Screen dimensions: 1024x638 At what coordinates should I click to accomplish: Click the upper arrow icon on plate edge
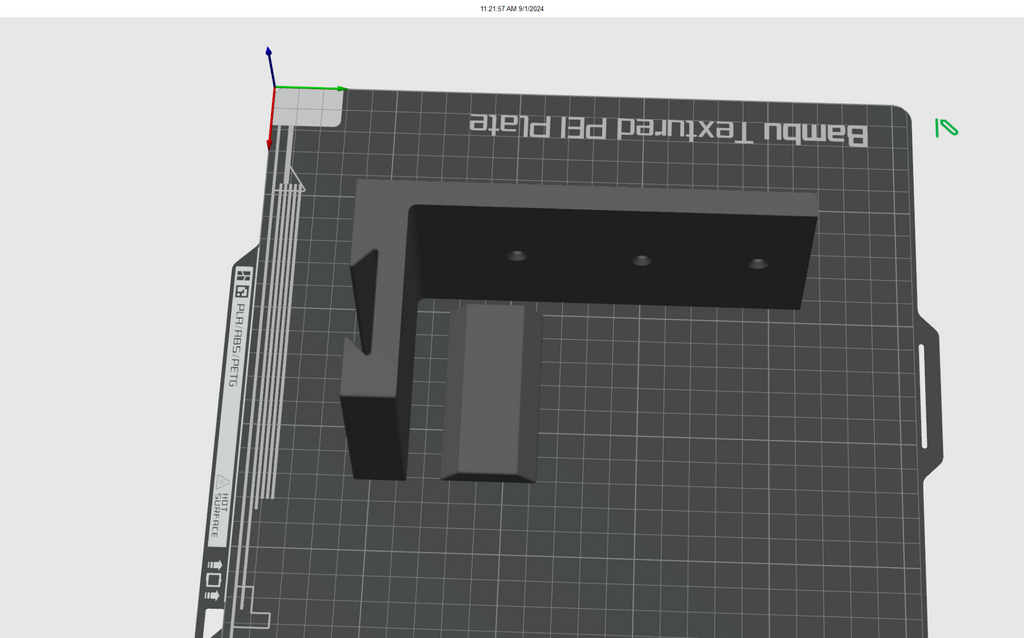[216, 565]
